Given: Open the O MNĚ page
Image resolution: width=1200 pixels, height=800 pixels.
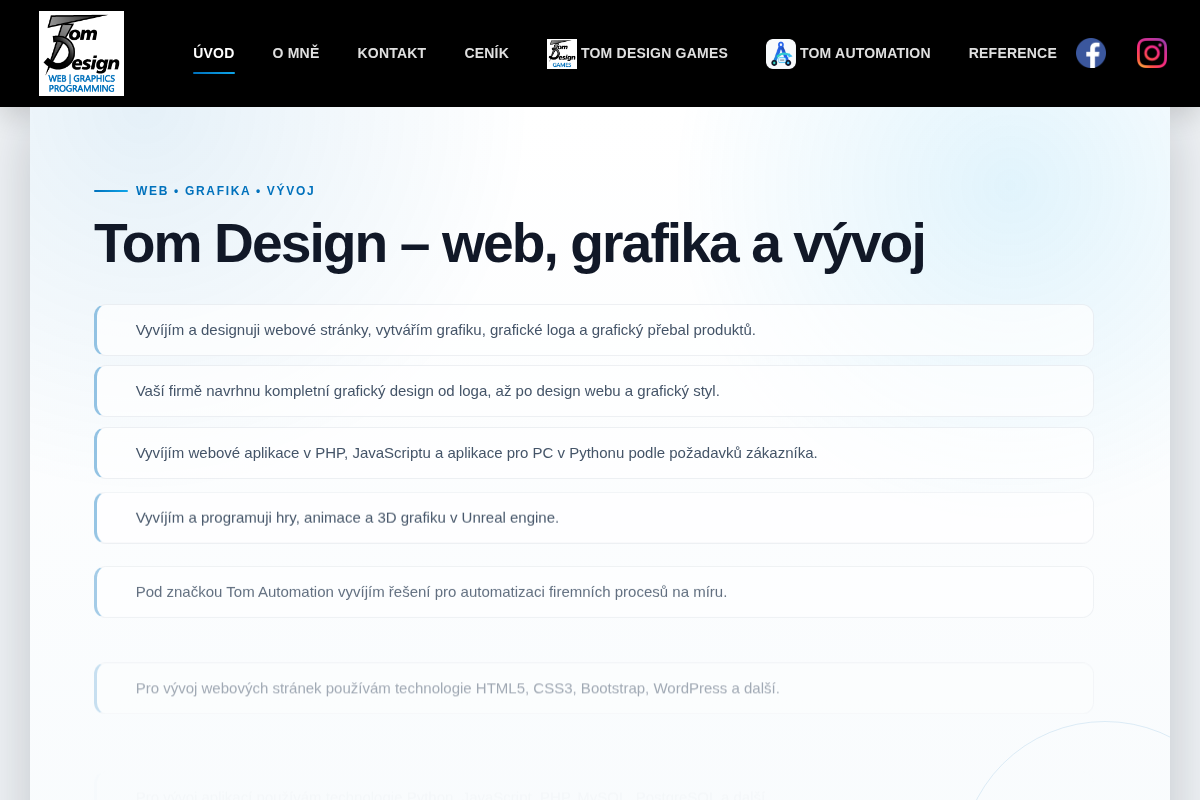Looking at the screenshot, I should (296, 53).
